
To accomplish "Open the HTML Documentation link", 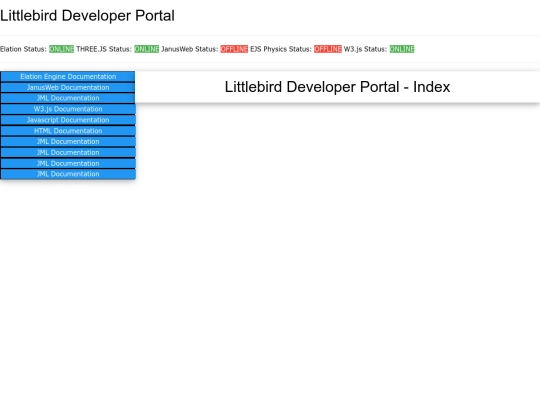I will (68, 131).
